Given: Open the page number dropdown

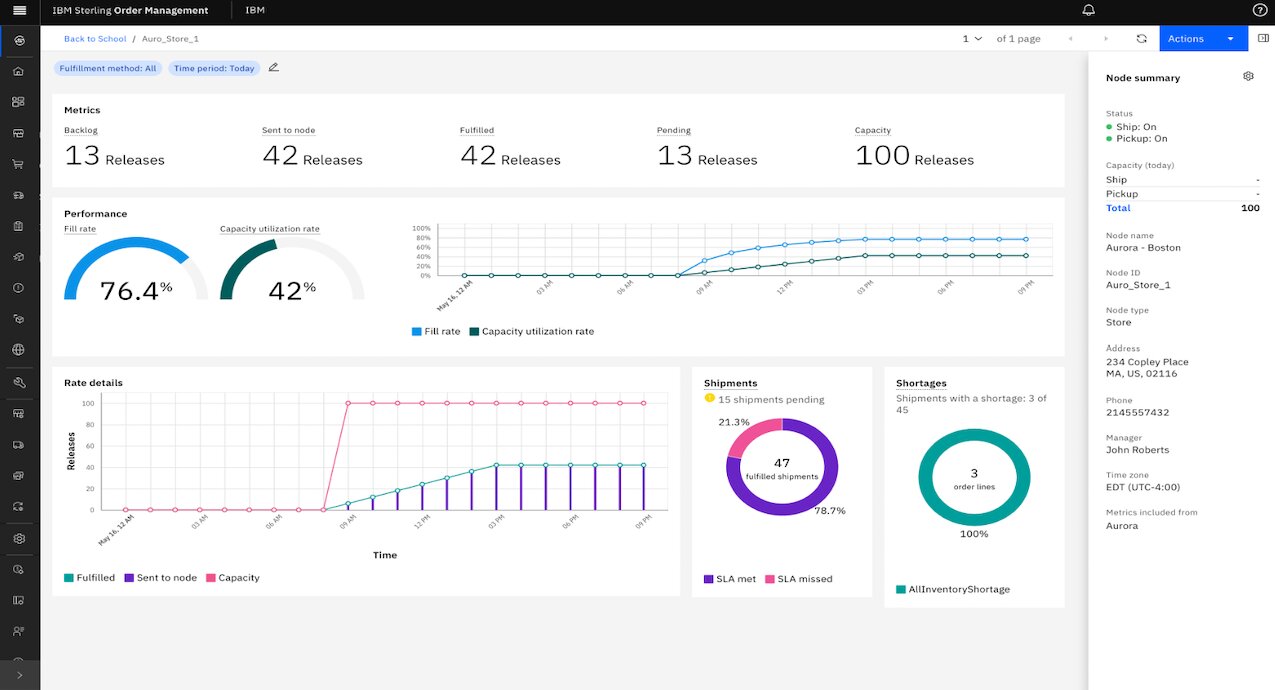Looking at the screenshot, I should (x=972, y=39).
